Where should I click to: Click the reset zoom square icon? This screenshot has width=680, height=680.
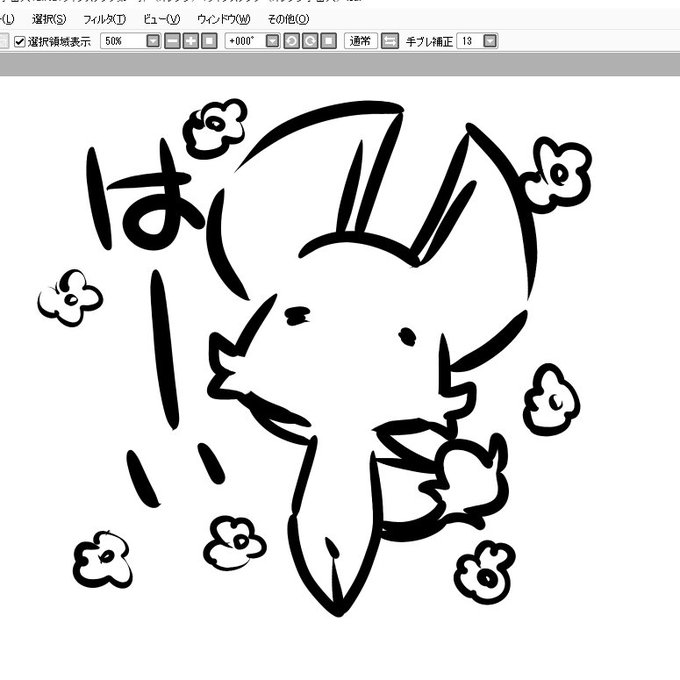tap(209, 41)
